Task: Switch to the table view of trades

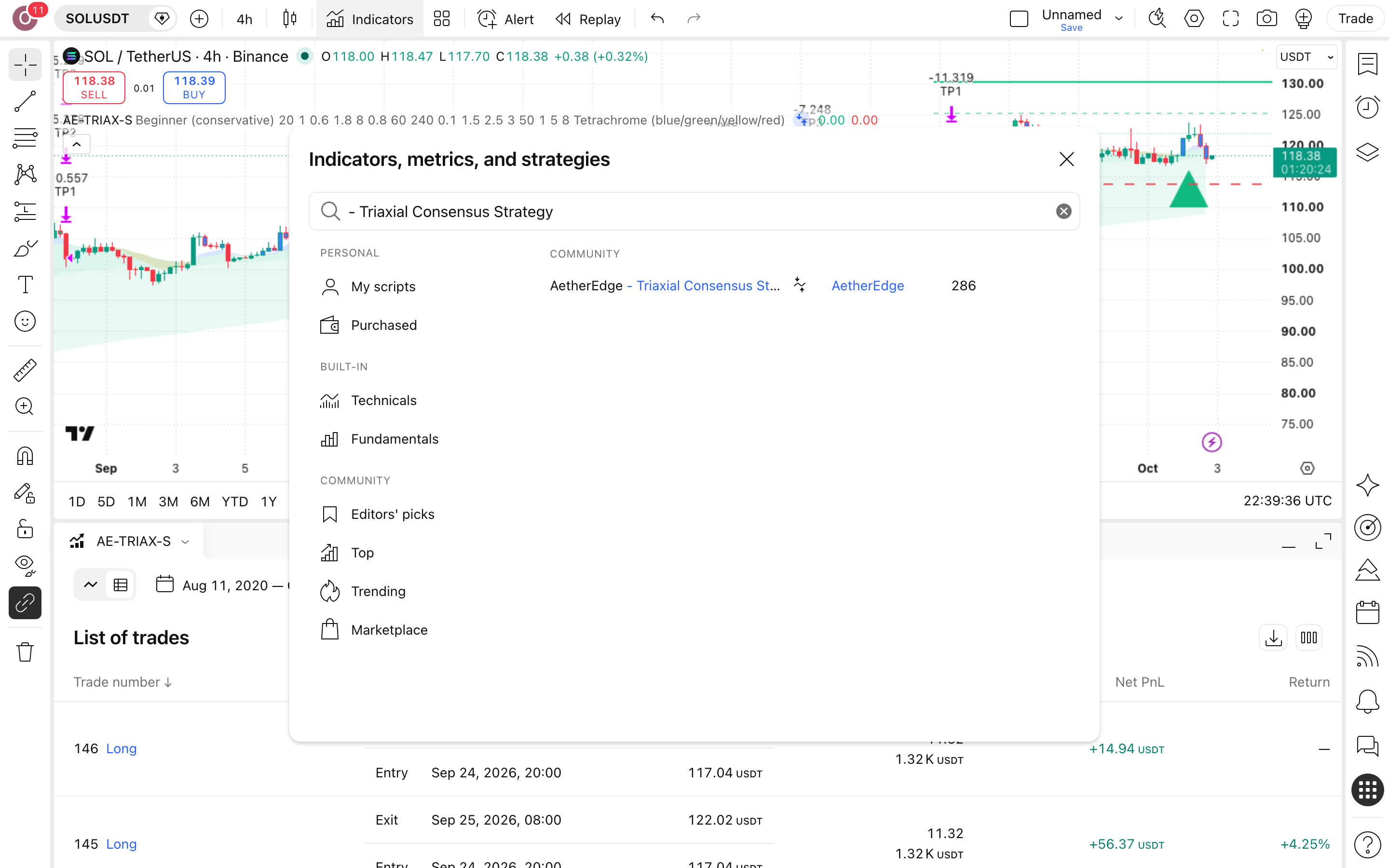Action: pos(121,585)
